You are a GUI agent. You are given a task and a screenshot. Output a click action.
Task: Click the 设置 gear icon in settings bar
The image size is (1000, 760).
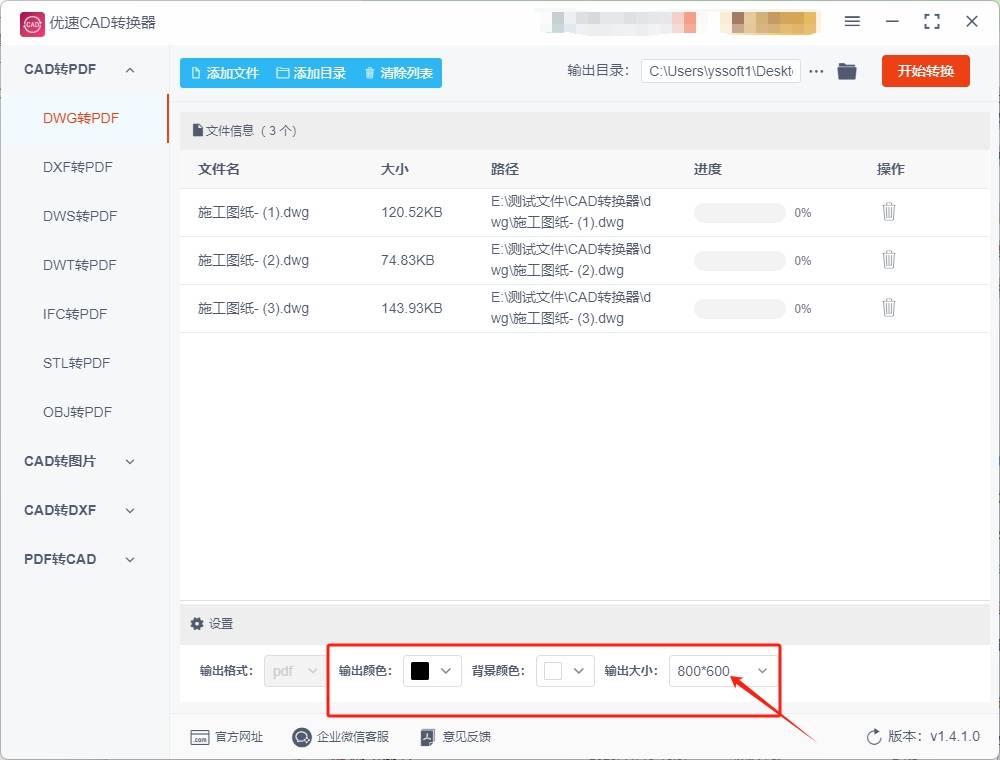[197, 623]
